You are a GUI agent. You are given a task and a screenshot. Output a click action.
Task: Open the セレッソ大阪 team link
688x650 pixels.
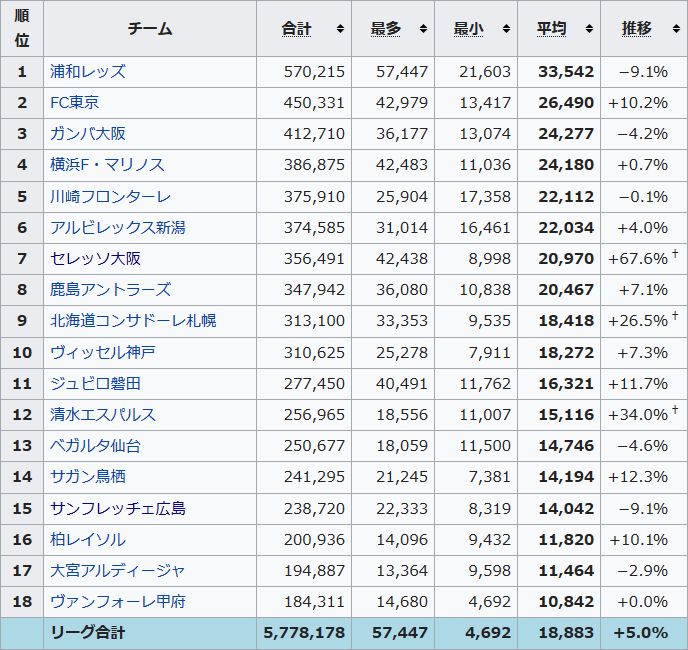[95, 259]
